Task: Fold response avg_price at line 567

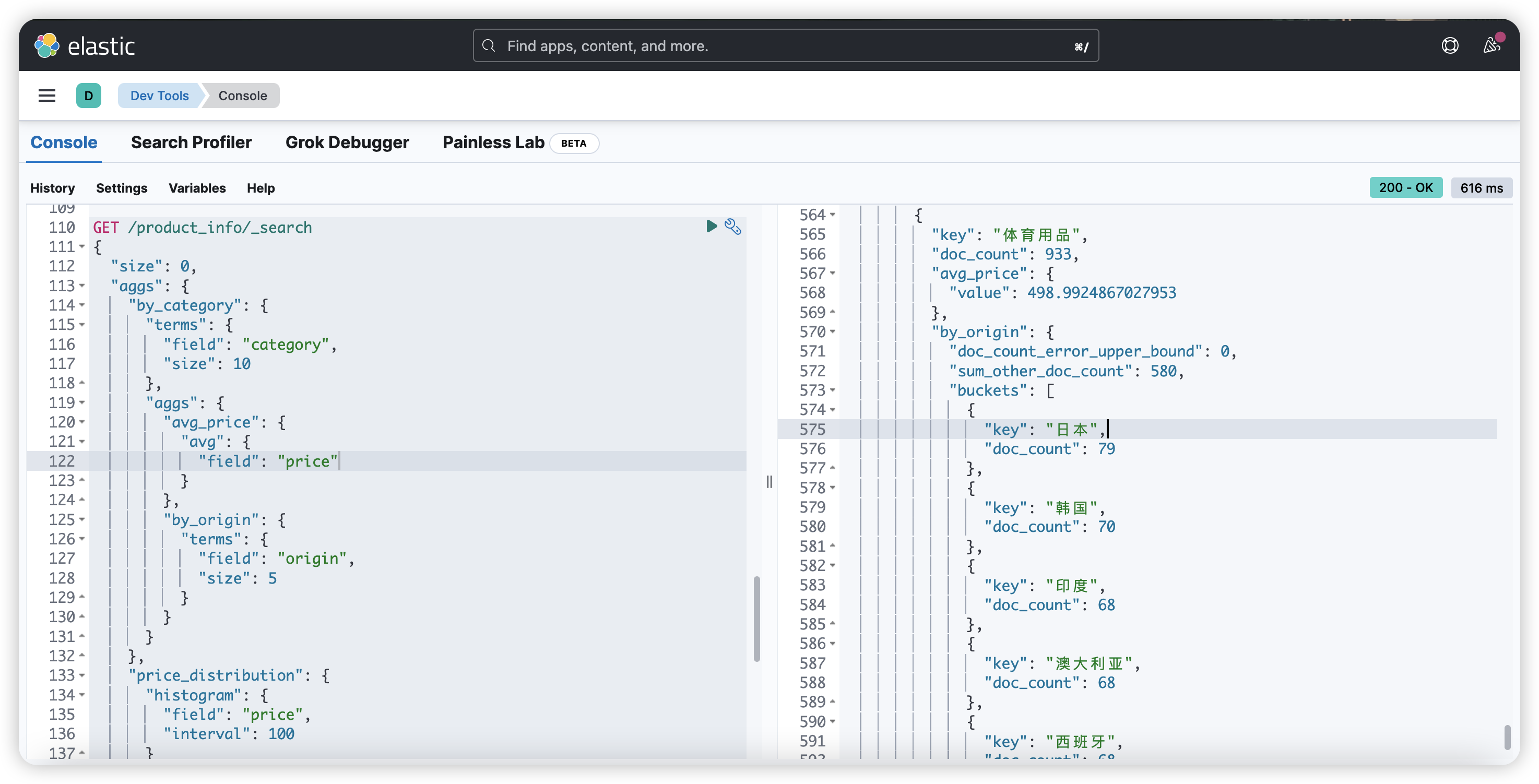Action: [x=832, y=273]
